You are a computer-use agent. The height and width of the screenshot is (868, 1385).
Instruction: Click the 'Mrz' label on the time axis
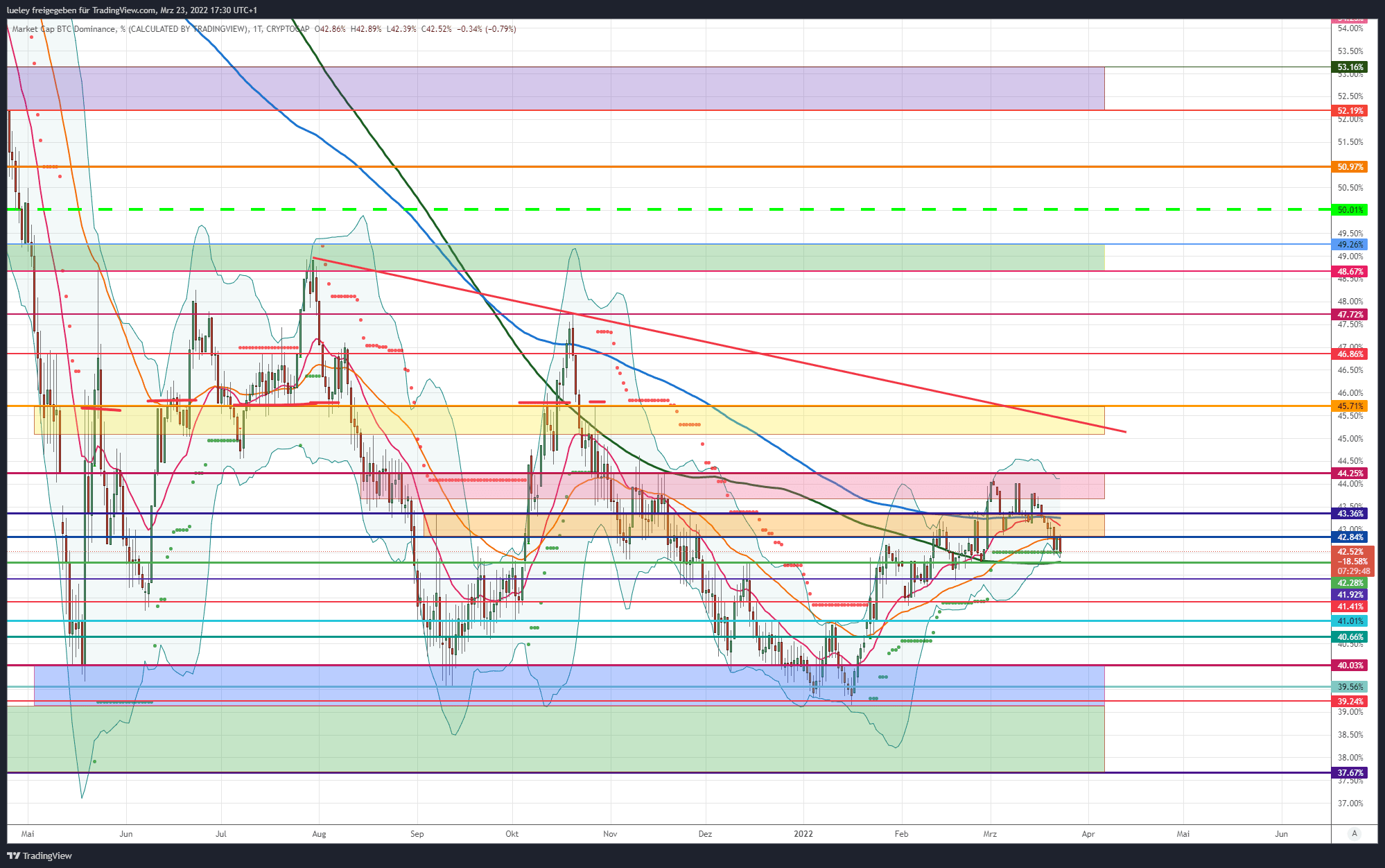click(990, 834)
